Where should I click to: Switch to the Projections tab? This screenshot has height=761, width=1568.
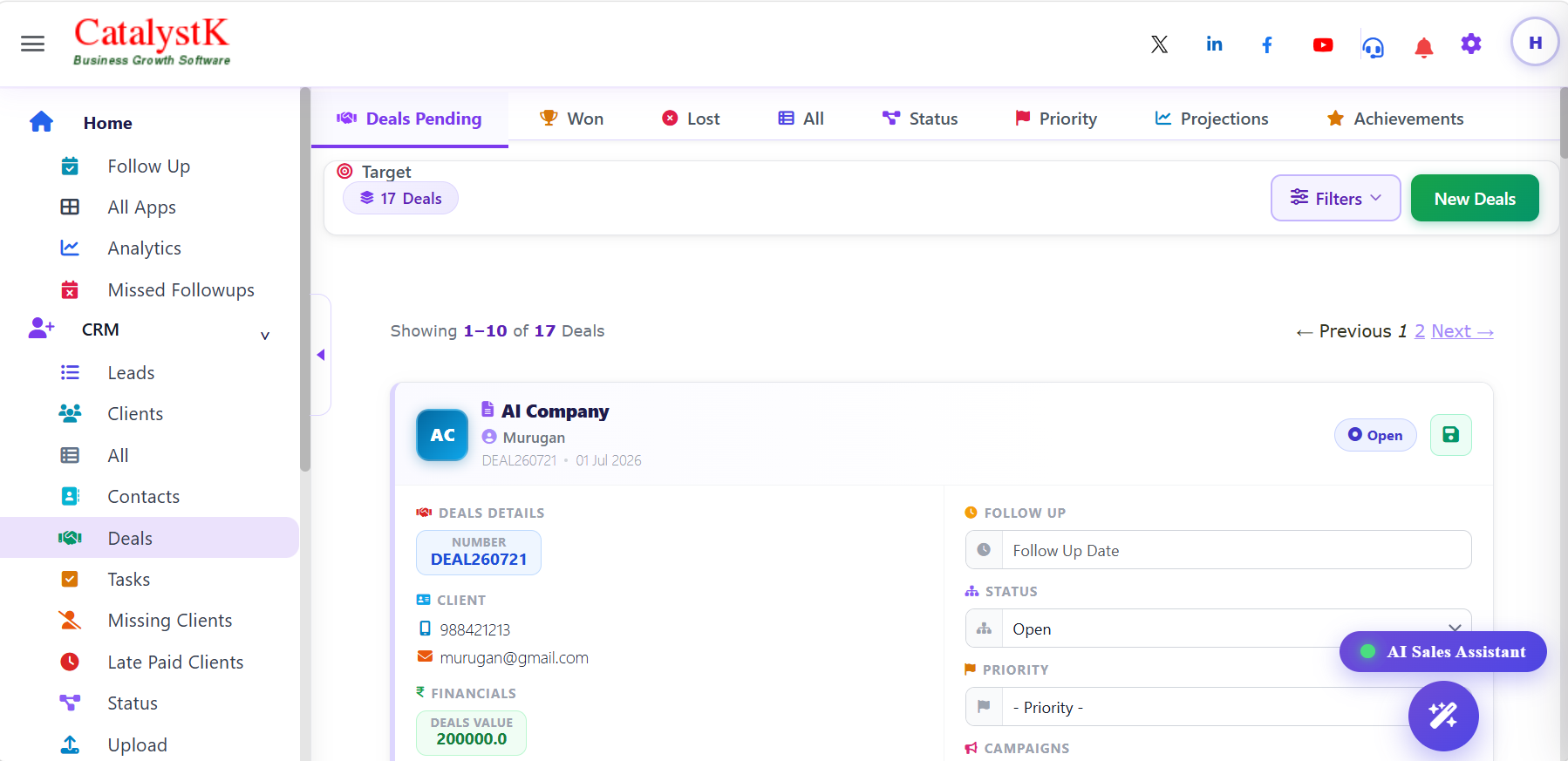[1211, 119]
